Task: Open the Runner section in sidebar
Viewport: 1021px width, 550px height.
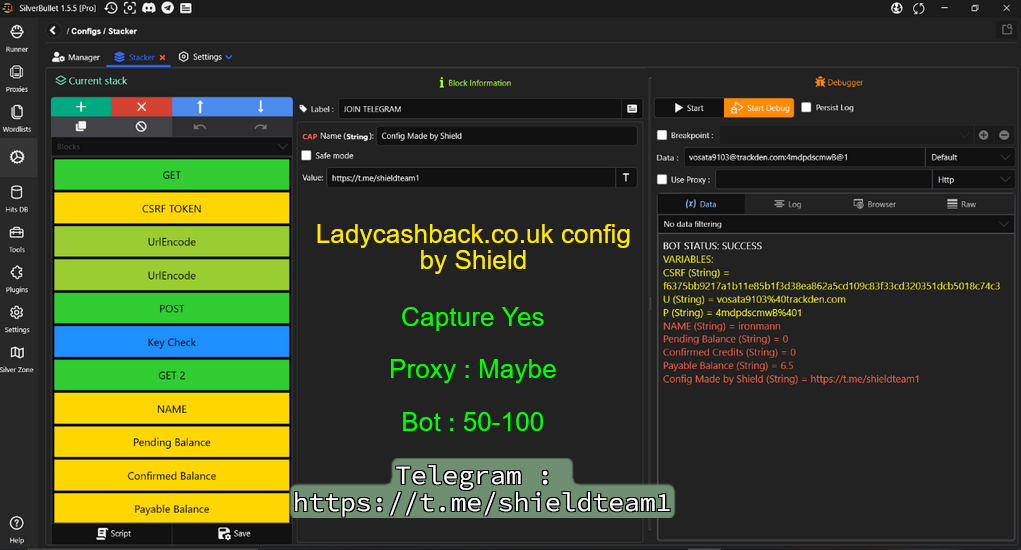Action: pyautogui.click(x=17, y=38)
